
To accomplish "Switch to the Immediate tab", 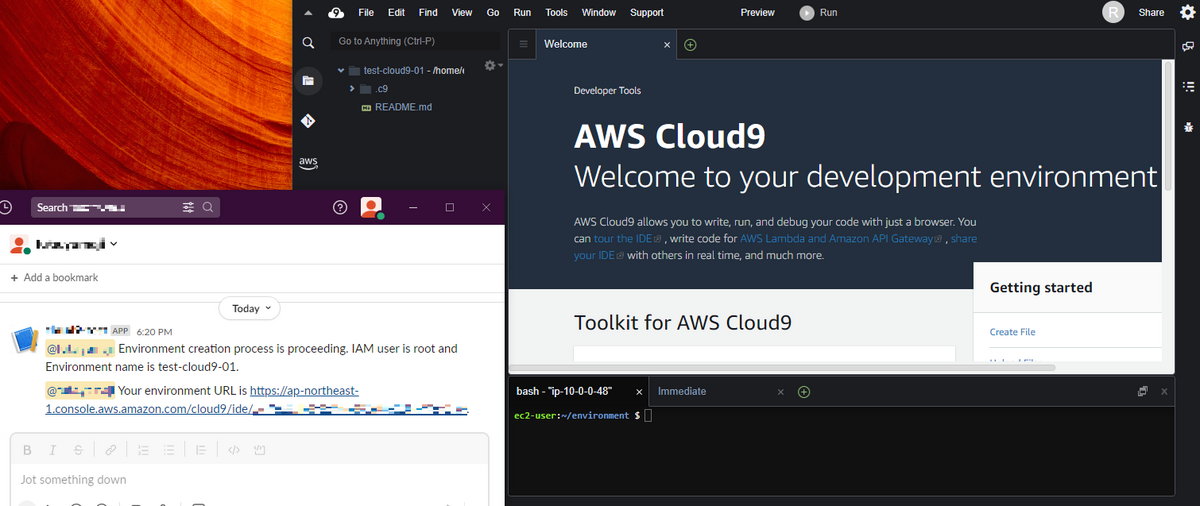I will (682, 391).
